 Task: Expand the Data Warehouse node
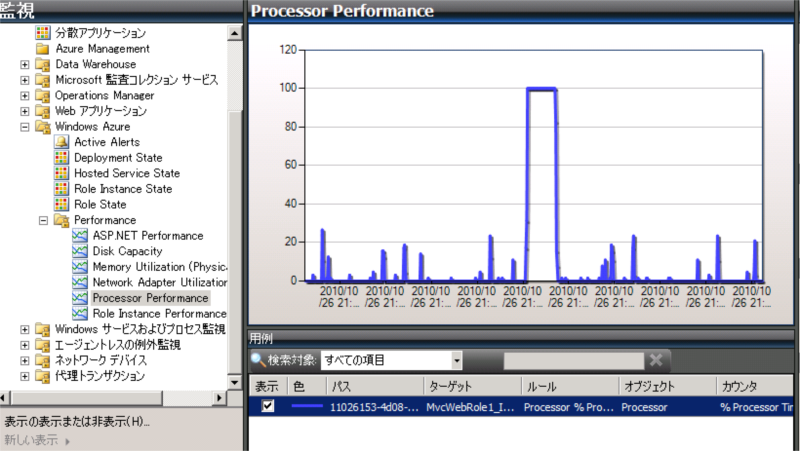pyautogui.click(x=24, y=64)
